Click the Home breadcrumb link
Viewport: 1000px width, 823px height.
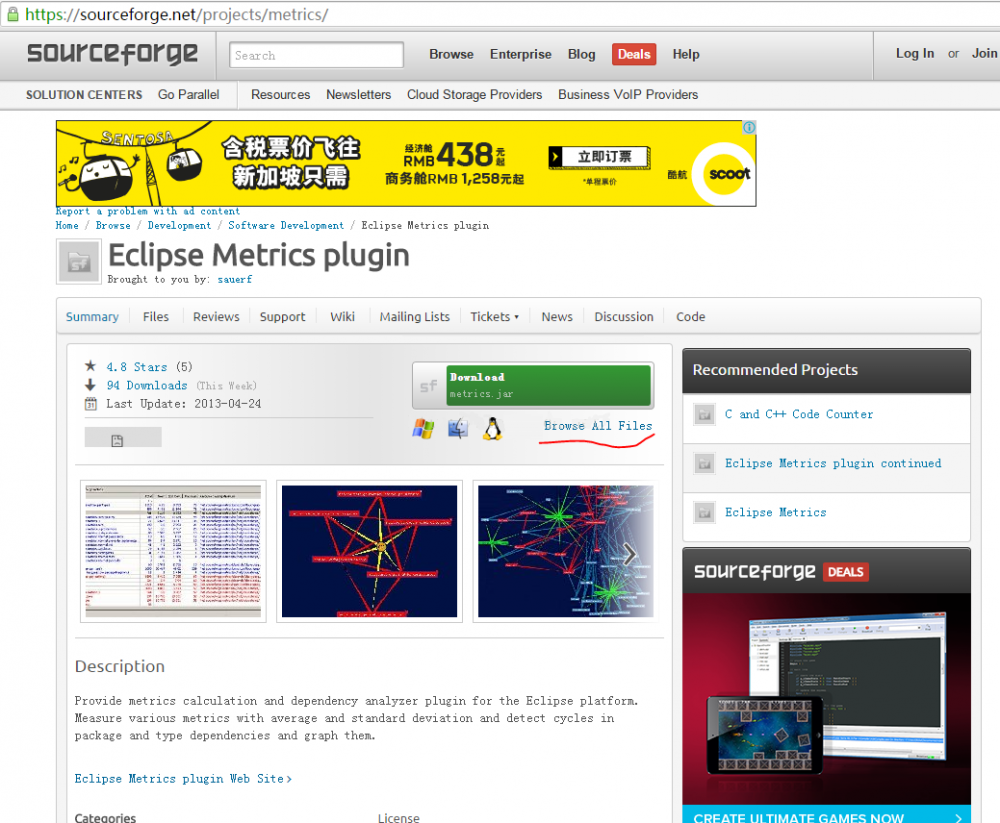click(x=67, y=225)
